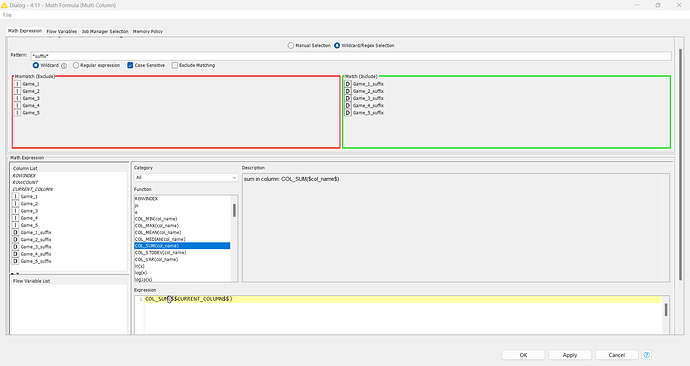The image size is (690, 366).
Task: Select Game_2 in the Mismatch (Exclude) list
Action: click(x=31, y=91)
